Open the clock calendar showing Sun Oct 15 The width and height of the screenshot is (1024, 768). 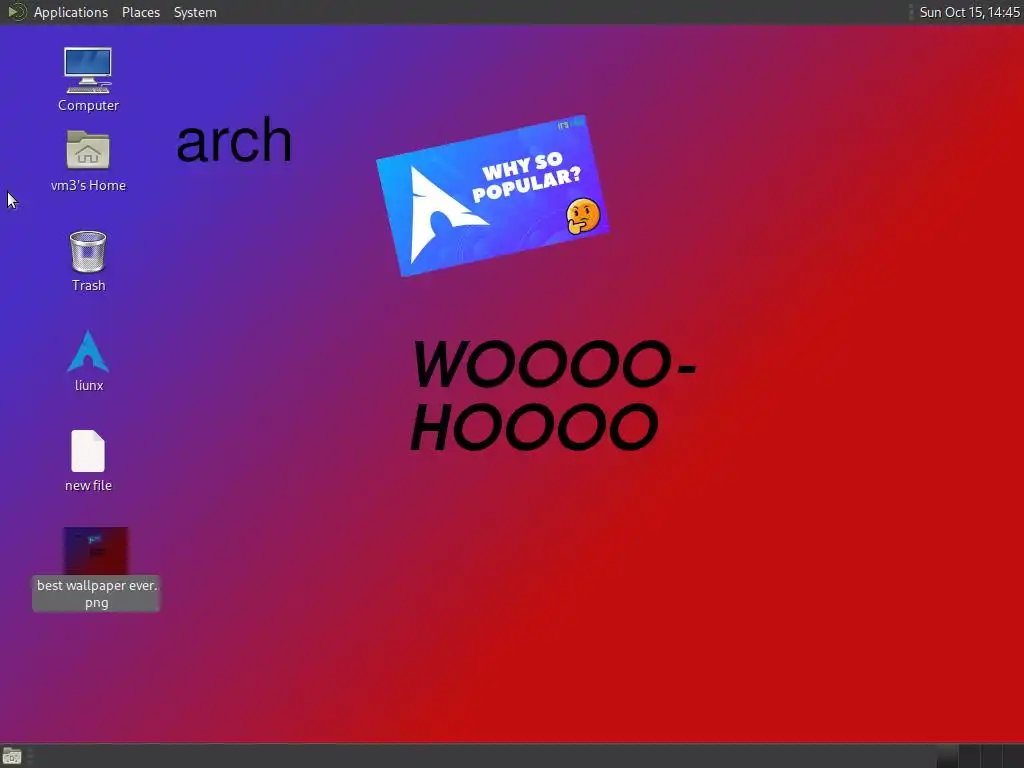coord(969,12)
